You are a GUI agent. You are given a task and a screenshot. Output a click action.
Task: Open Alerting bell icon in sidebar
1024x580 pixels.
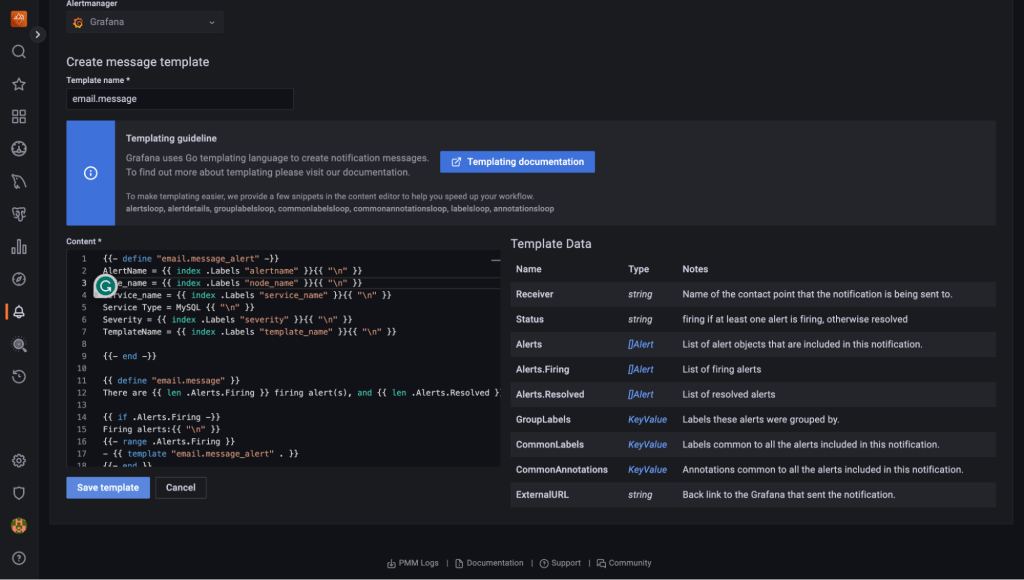[19, 312]
